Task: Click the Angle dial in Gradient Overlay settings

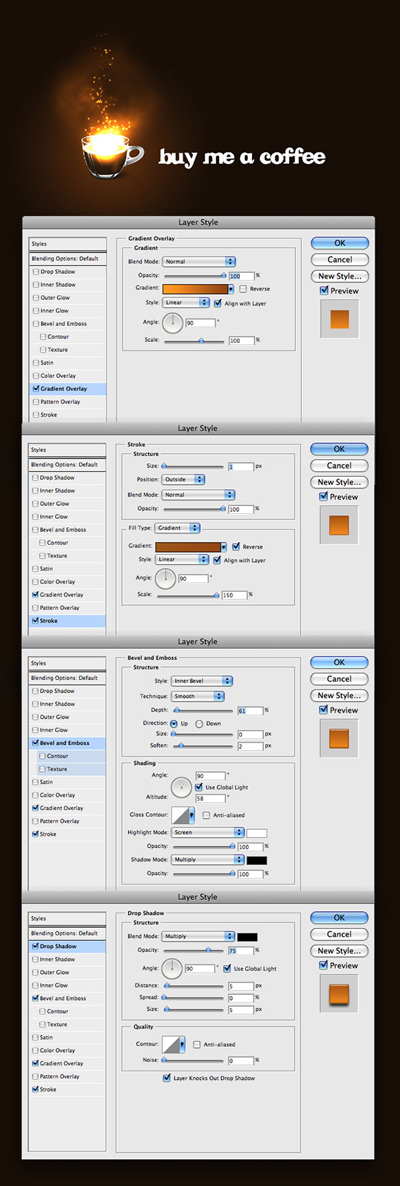Action: (172, 324)
